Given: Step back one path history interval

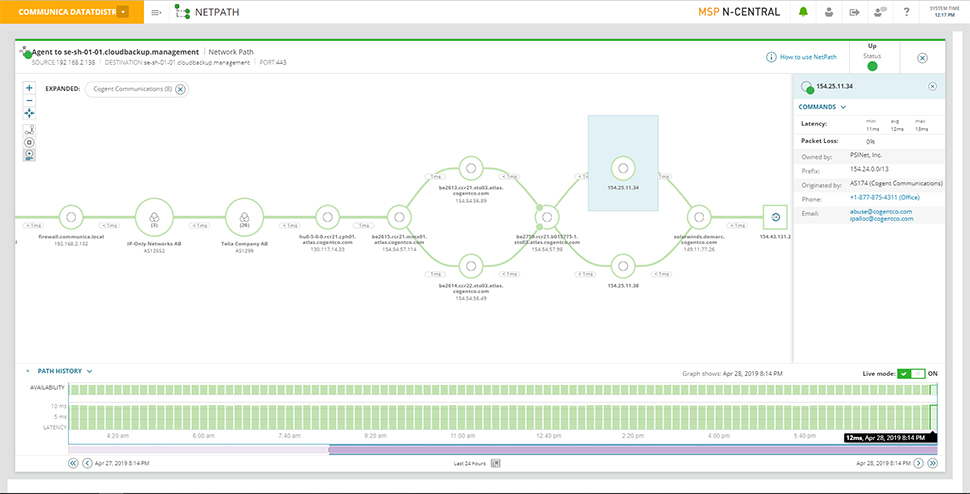Looking at the screenshot, I should coord(87,462).
